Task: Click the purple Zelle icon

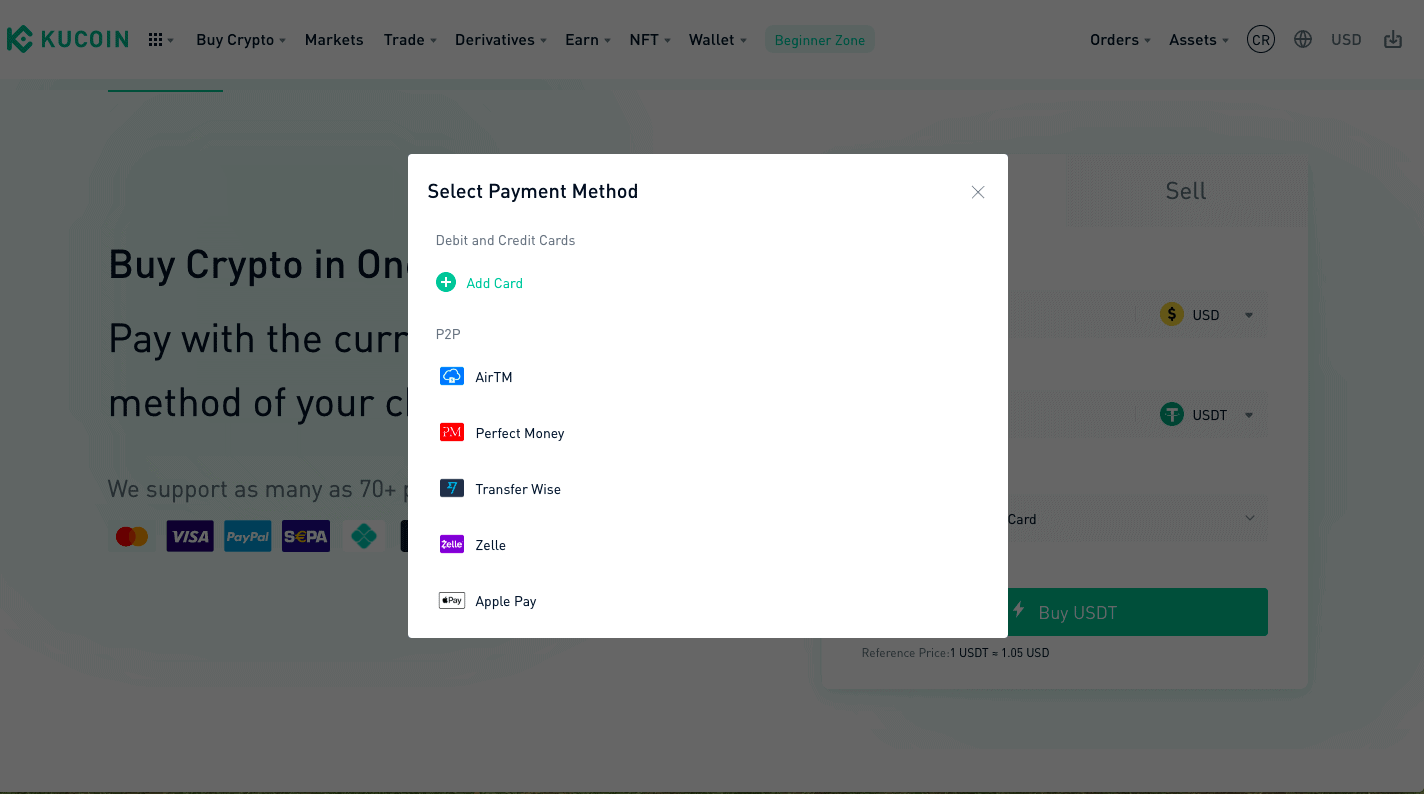Action: (452, 545)
